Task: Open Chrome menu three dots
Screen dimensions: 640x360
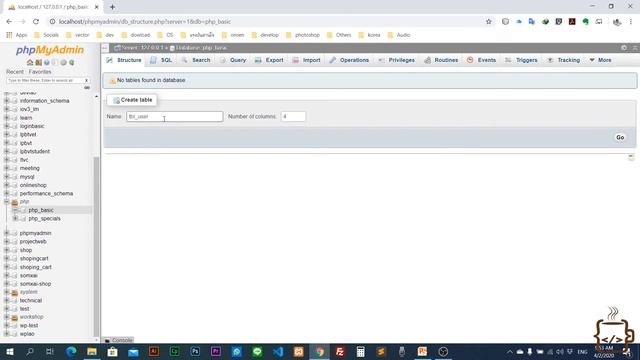Action: tap(631, 22)
